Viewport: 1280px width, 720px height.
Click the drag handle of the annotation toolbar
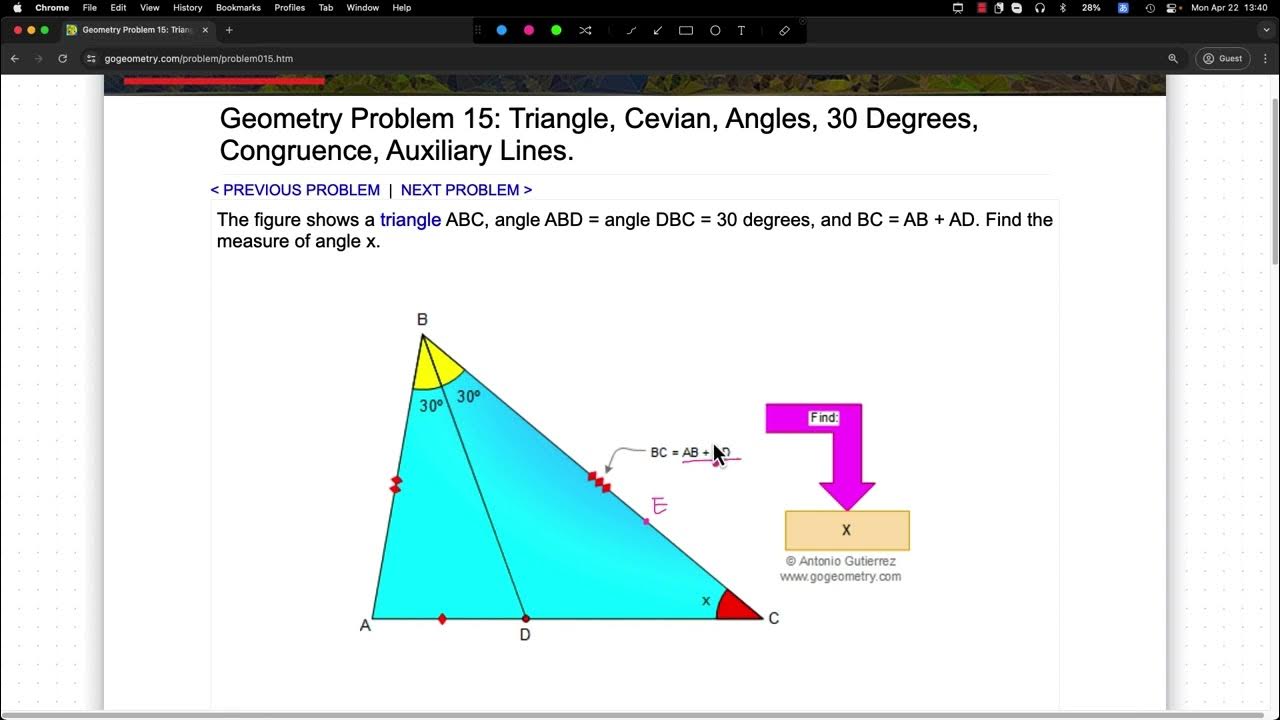[478, 30]
